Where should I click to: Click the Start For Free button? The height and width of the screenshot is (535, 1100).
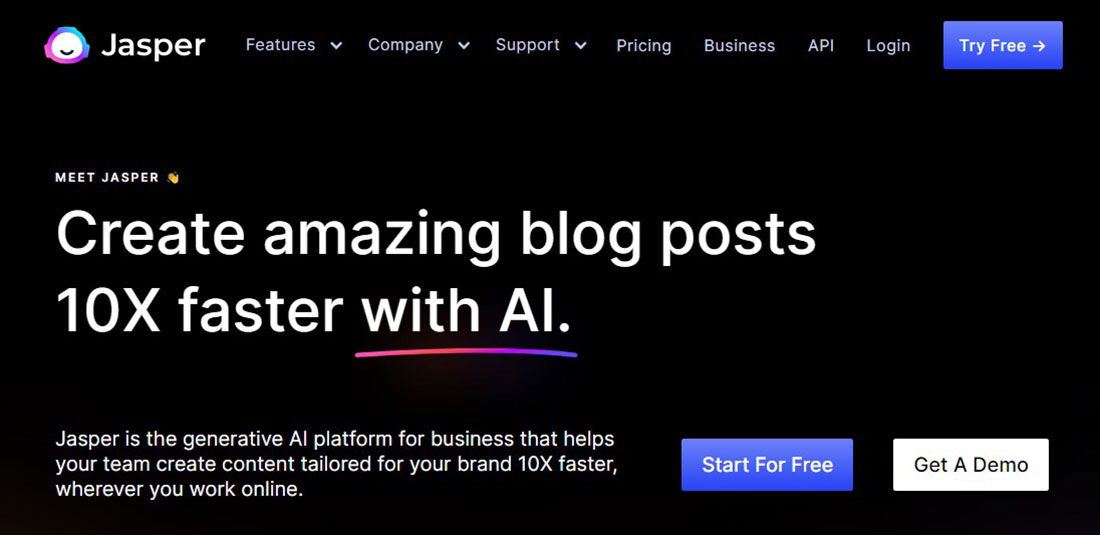[767, 465]
